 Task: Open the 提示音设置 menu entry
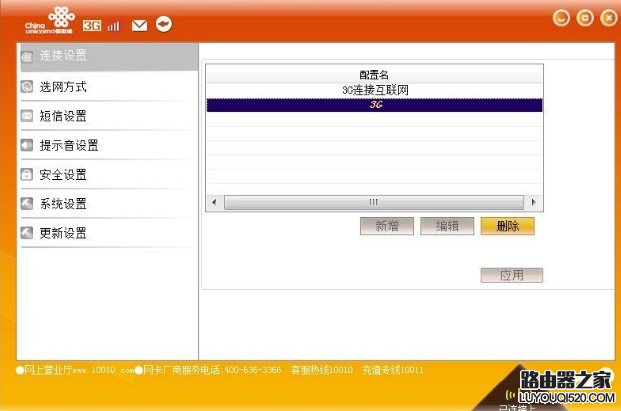[x=109, y=145]
